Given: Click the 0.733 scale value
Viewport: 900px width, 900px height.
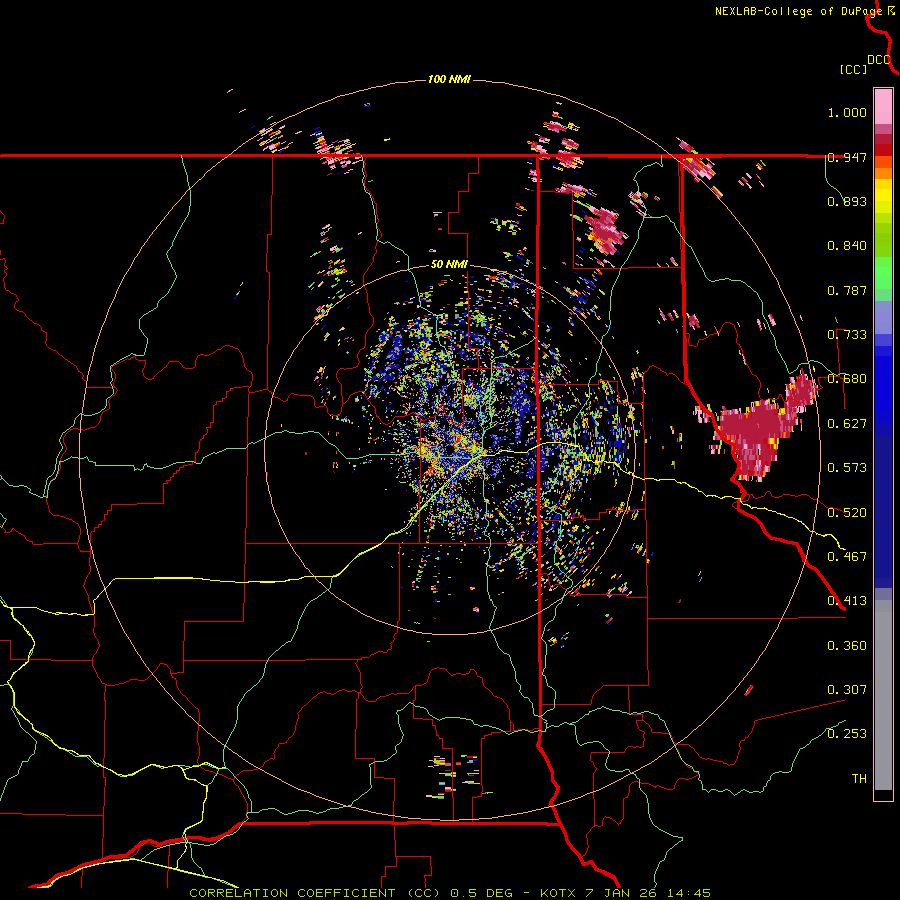Looking at the screenshot, I should tap(847, 335).
